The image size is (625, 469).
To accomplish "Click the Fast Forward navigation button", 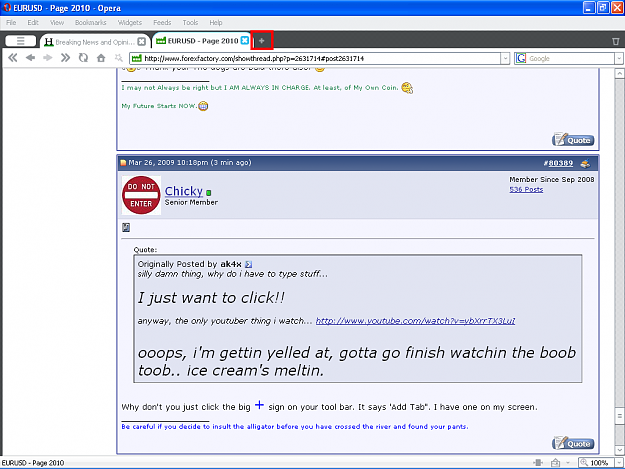I will (65, 58).
